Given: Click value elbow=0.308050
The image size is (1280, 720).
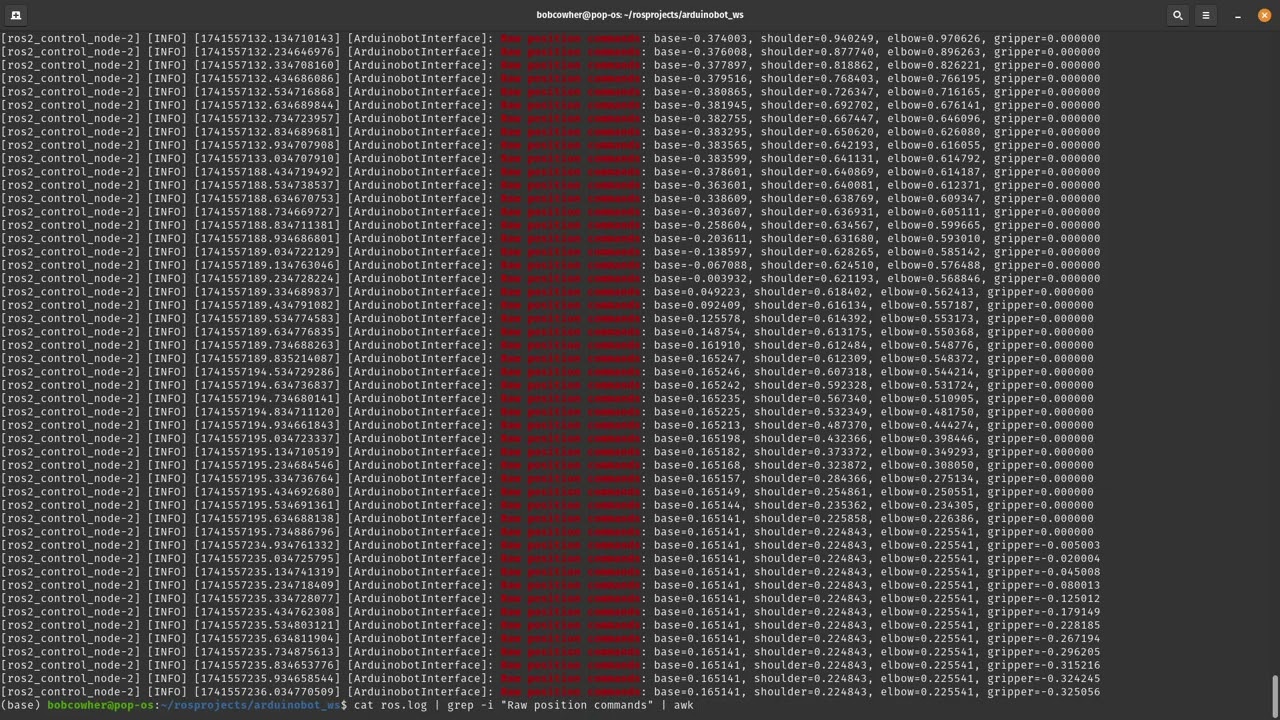Looking at the screenshot, I should [927, 465].
